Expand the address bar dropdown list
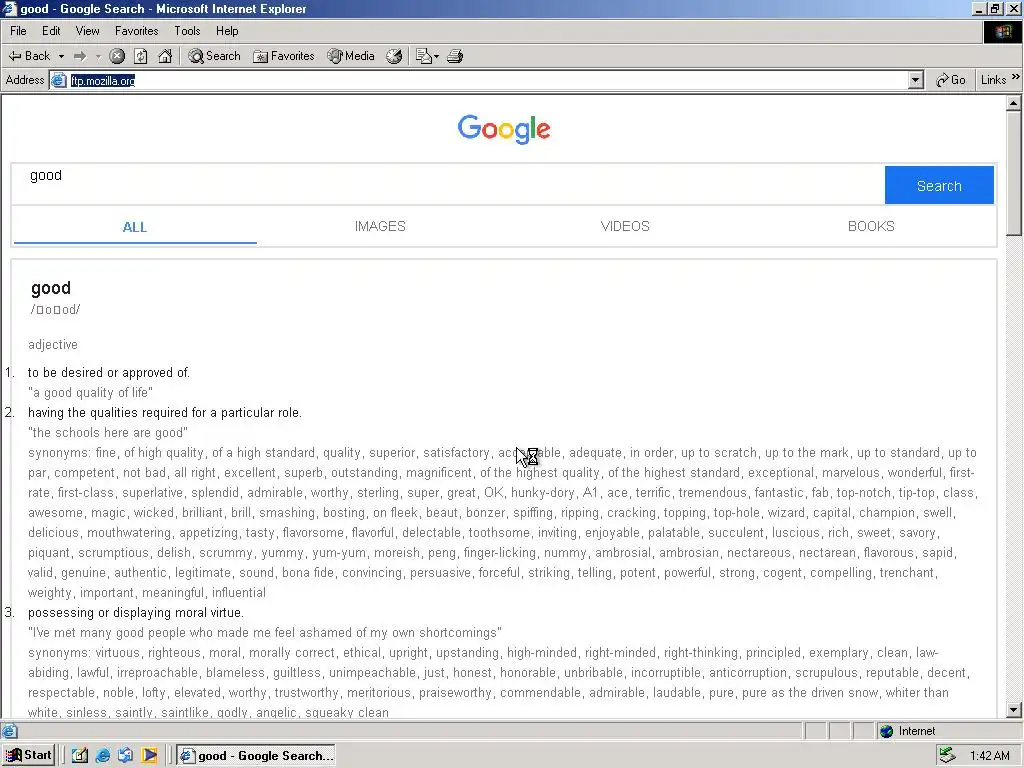Viewport: 1024px width, 768px height. pyautogui.click(x=916, y=80)
